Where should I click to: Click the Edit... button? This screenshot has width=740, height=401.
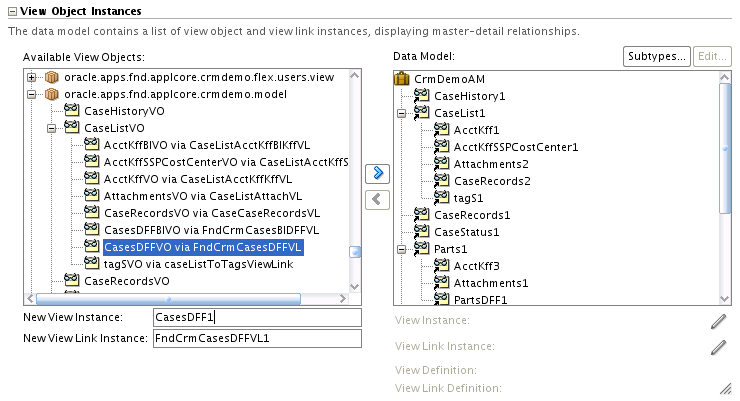tap(712, 57)
